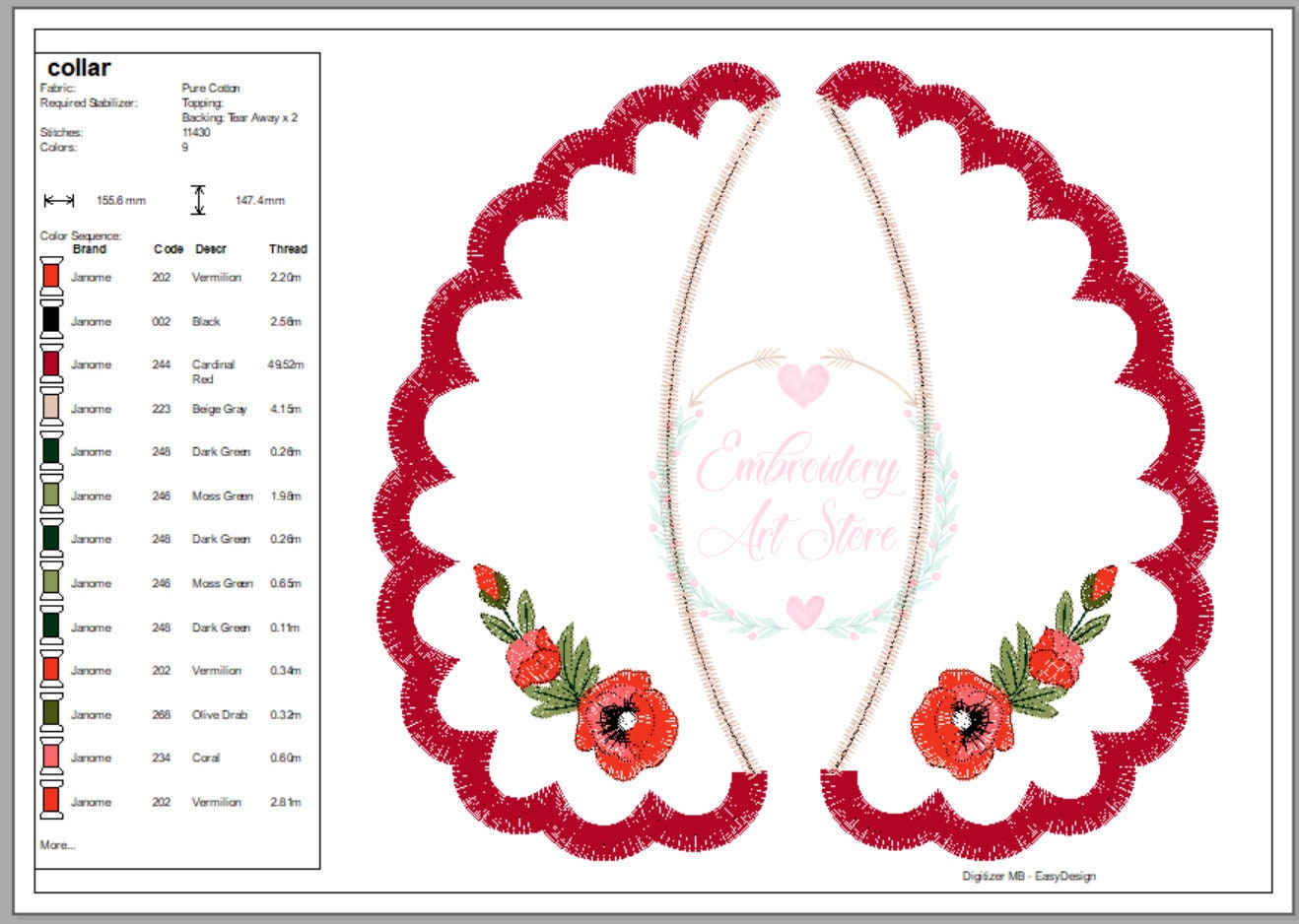Click the Embroidery Art Store watermark heart
Image resolution: width=1299 pixels, height=924 pixels.
(805, 386)
